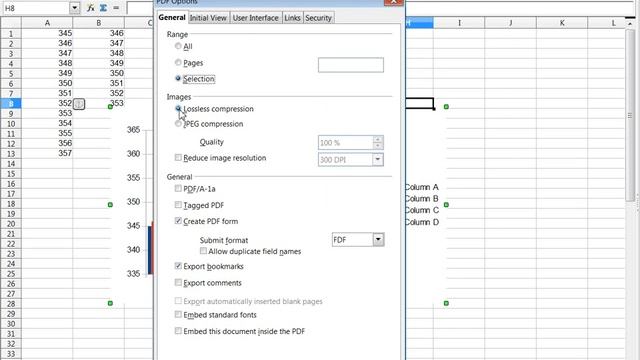Enable Export comments checkbox

[178, 282]
